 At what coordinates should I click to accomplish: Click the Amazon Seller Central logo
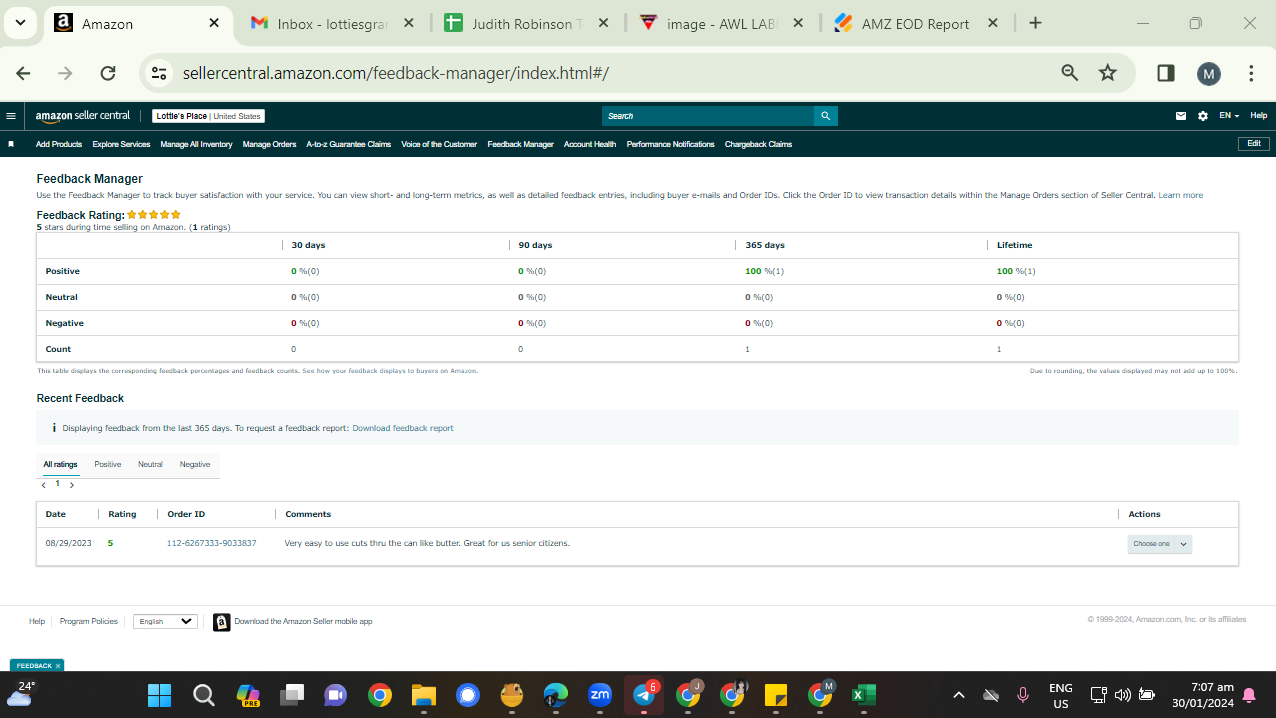(x=83, y=116)
